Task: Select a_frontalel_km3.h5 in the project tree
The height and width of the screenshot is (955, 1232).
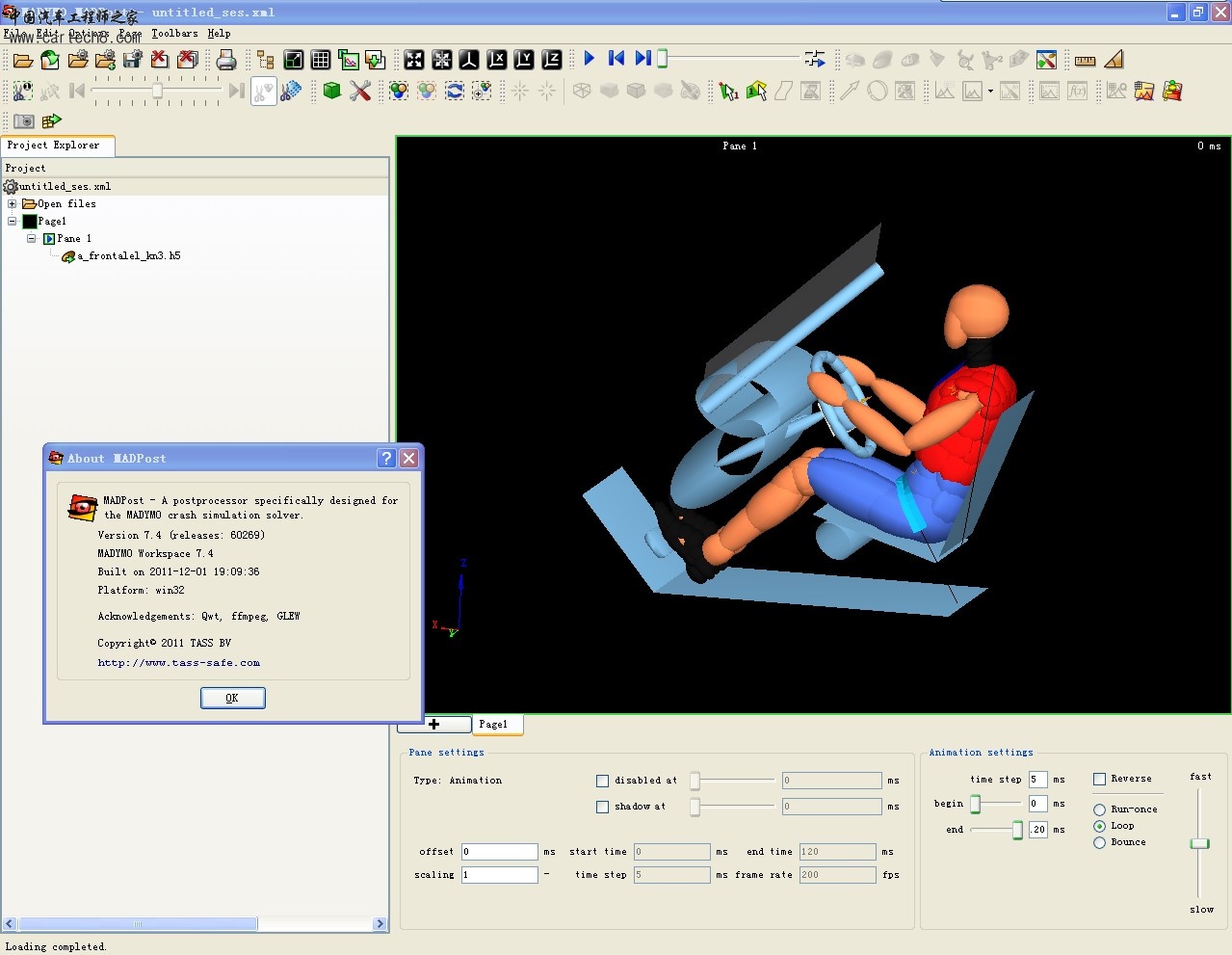Action: coord(129,256)
